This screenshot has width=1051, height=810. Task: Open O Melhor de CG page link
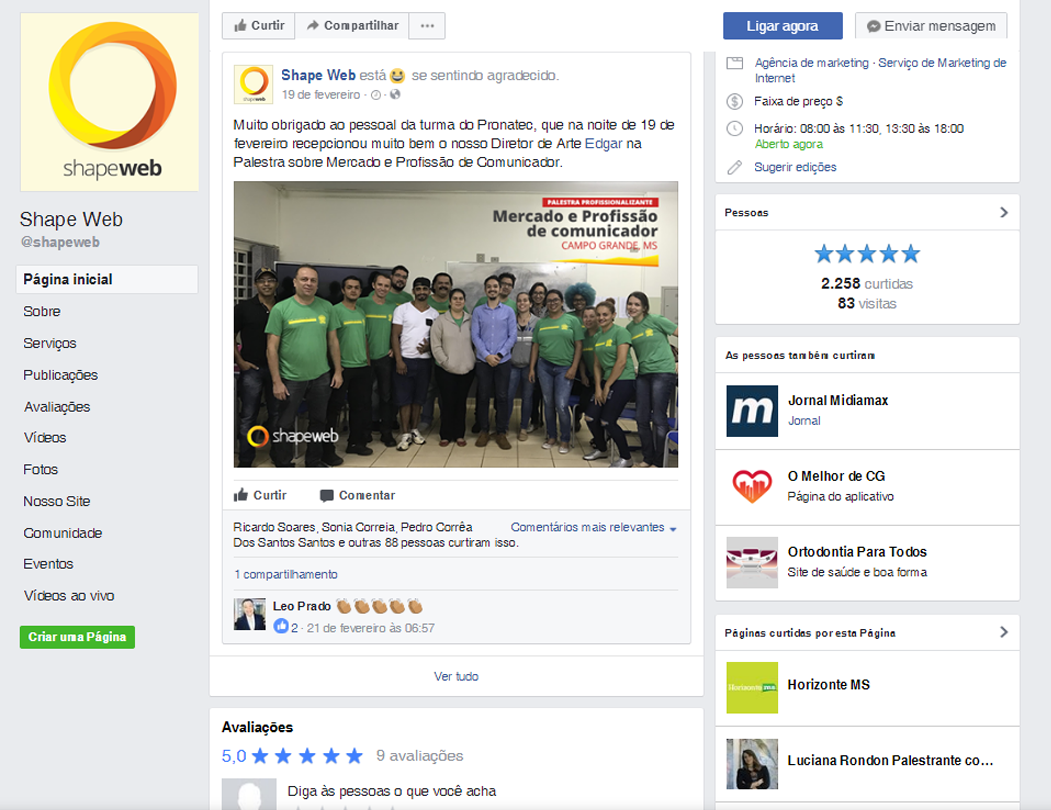tap(836, 476)
